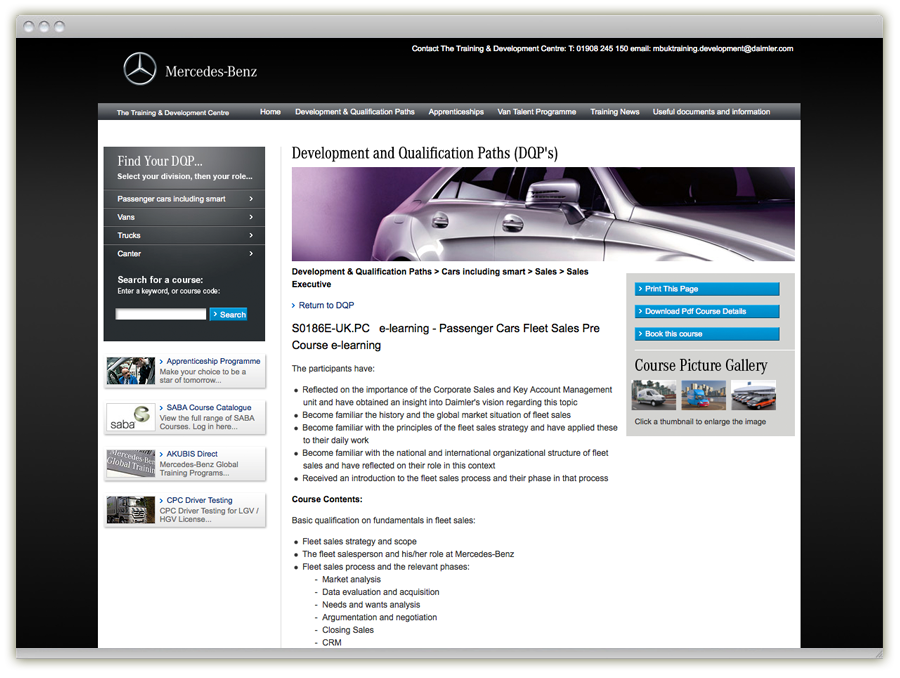Viewport: 900px width, 678px height.
Task: Go to Van Talent Programme menu
Action: click(x=537, y=112)
